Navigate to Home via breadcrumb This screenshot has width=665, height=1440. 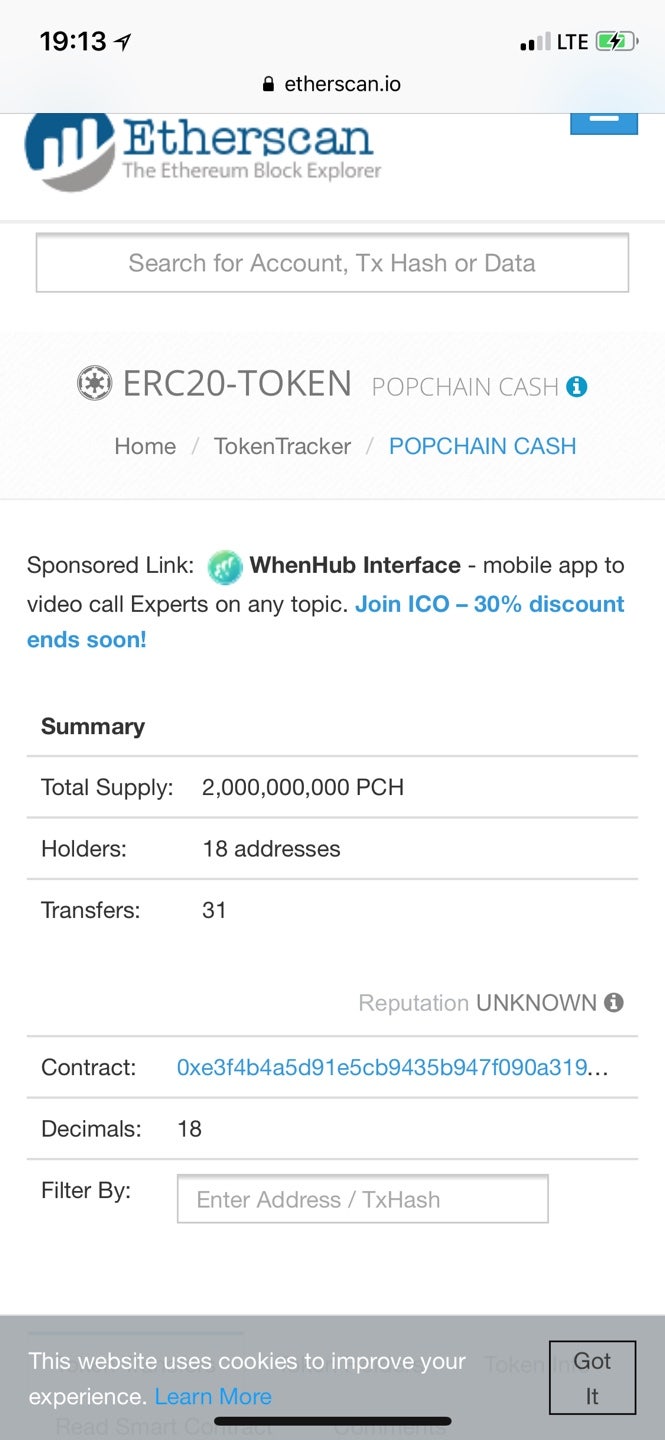(x=145, y=446)
